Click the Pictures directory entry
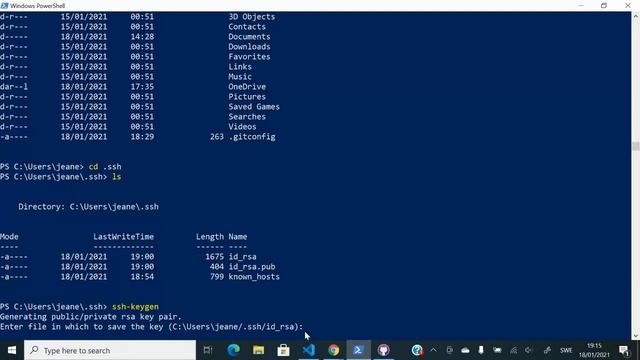The height and width of the screenshot is (360, 640). 247,97
